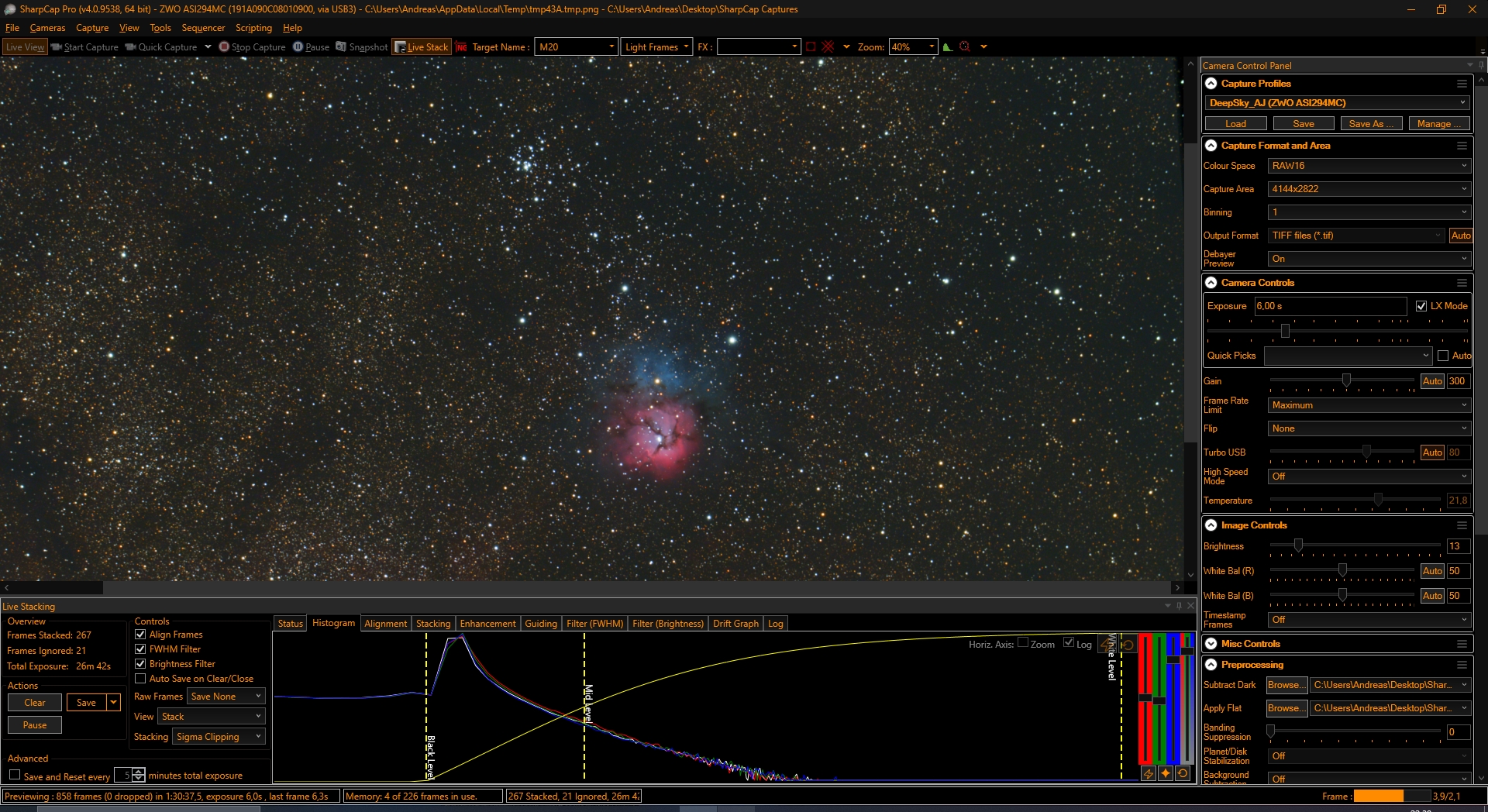Click the Load profile button
Image resolution: width=1488 pixels, height=812 pixels.
tap(1235, 124)
